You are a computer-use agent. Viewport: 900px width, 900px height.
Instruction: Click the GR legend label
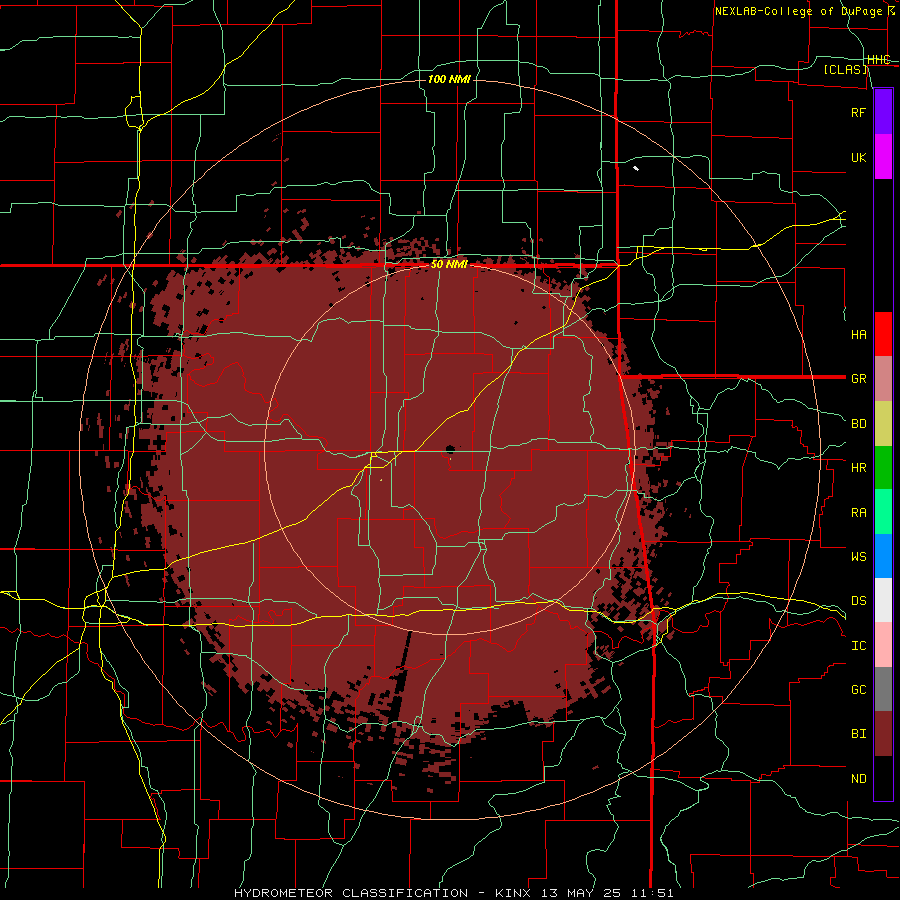tap(859, 379)
